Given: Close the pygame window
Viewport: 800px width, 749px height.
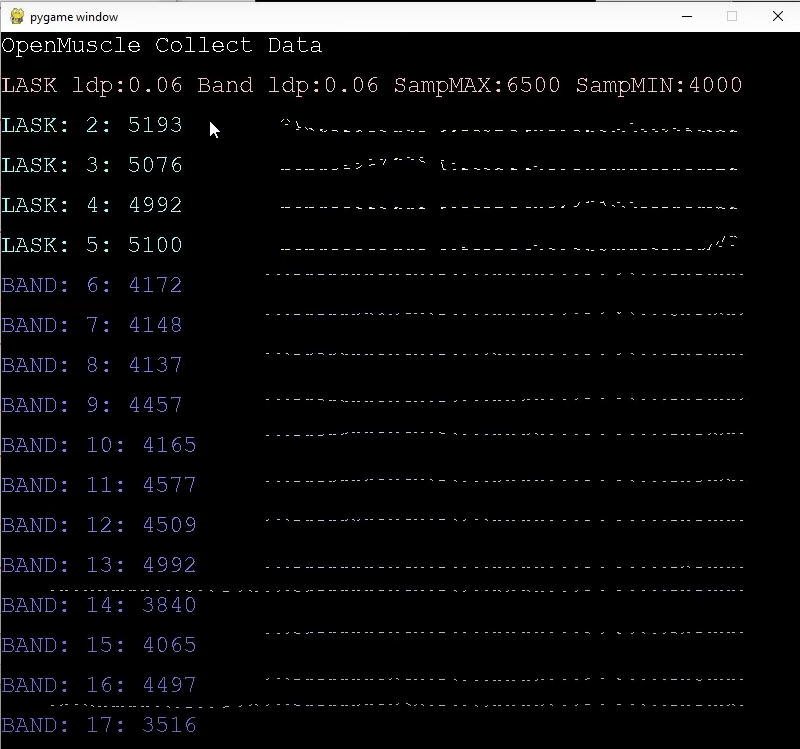Looking at the screenshot, I should click(x=777, y=17).
